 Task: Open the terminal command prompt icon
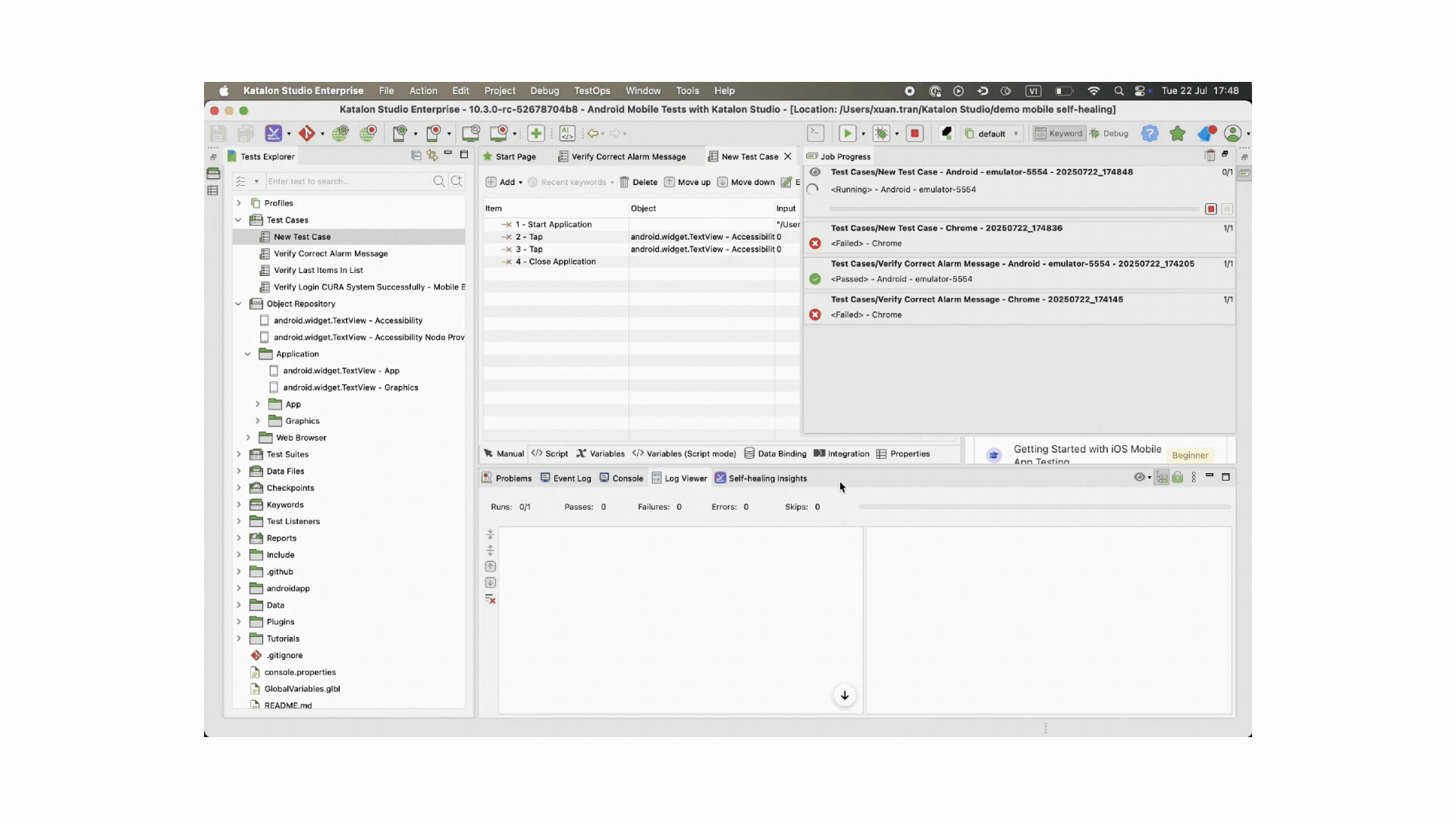815,133
